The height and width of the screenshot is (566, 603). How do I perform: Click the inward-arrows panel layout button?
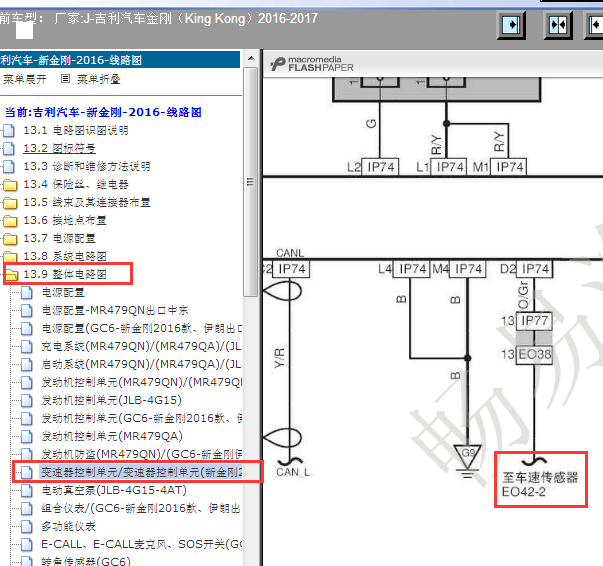(558, 25)
